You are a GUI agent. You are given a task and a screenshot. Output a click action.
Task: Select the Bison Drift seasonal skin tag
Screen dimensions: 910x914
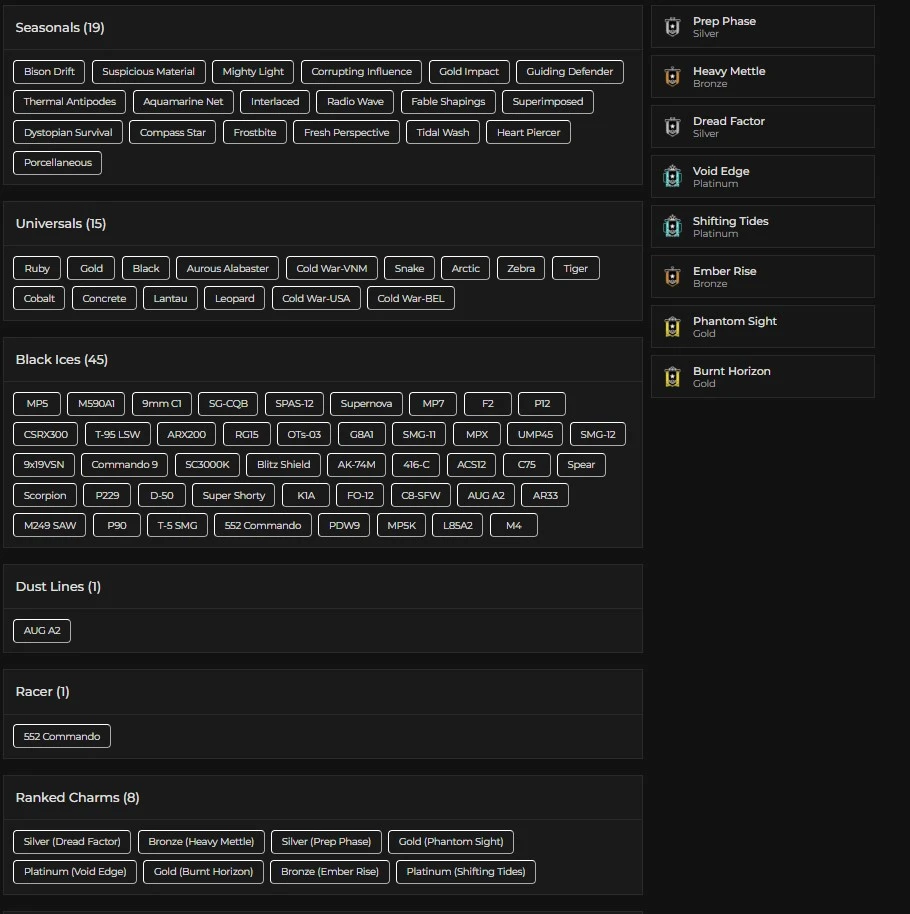tap(49, 72)
